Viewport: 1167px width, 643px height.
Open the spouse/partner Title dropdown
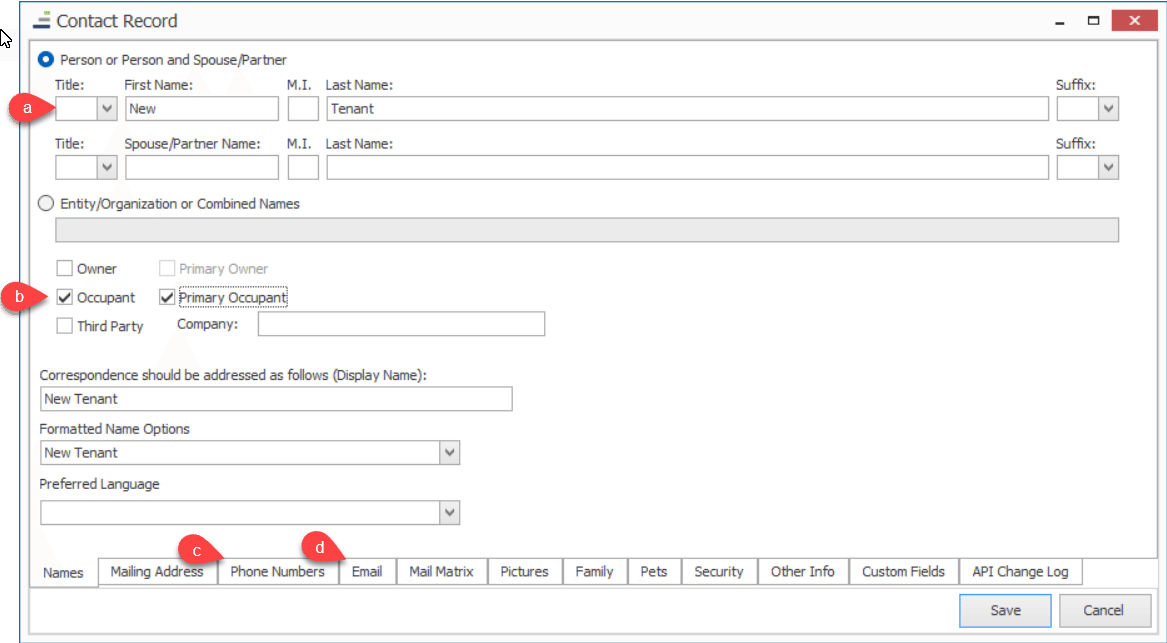pyautogui.click(x=106, y=167)
